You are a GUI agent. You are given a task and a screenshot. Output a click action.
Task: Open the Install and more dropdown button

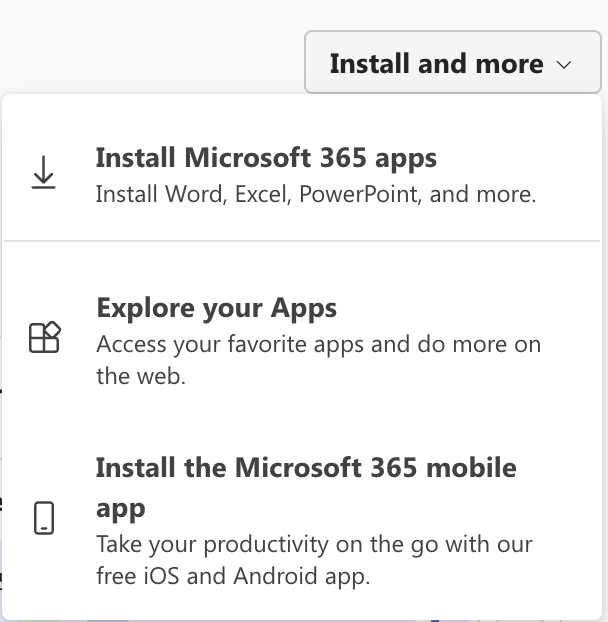pyautogui.click(x=453, y=62)
